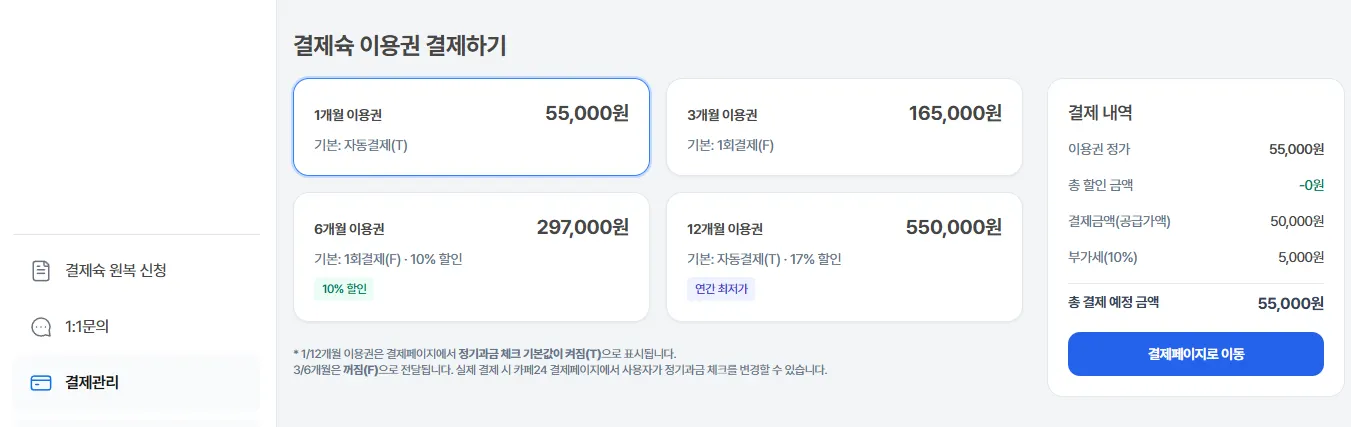Viewport: 1351px width, 427px height.
Task: Click the 연간 최저가 badge
Action: click(720, 289)
